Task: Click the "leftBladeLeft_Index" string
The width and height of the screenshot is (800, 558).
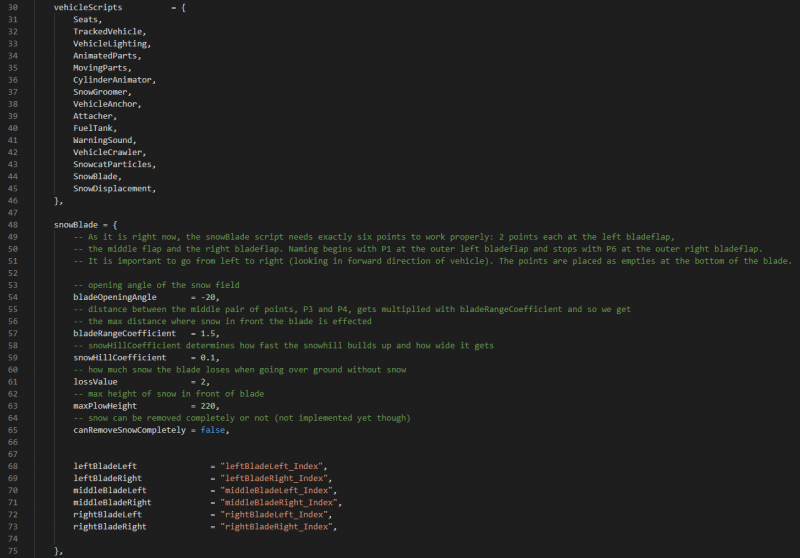Action: pyautogui.click(x=273, y=466)
